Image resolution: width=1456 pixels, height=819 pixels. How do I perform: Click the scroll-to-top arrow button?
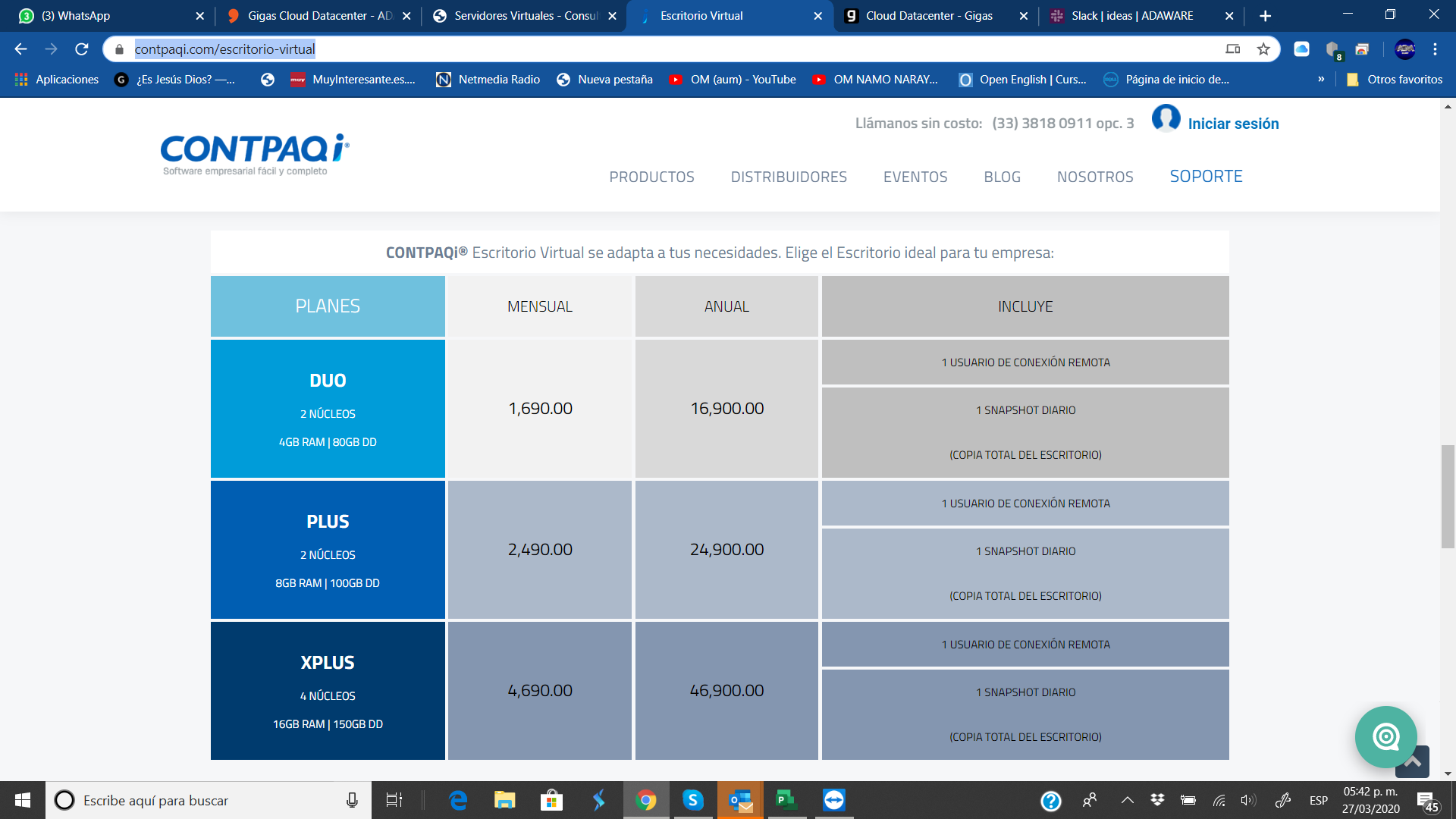click(1413, 761)
